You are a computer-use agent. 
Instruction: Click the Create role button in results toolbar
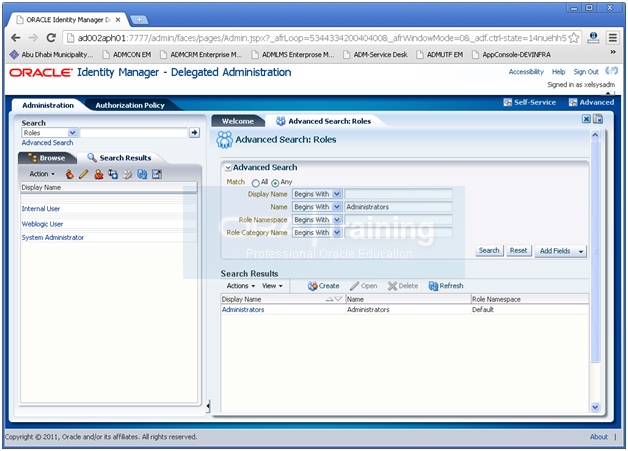tap(324, 286)
